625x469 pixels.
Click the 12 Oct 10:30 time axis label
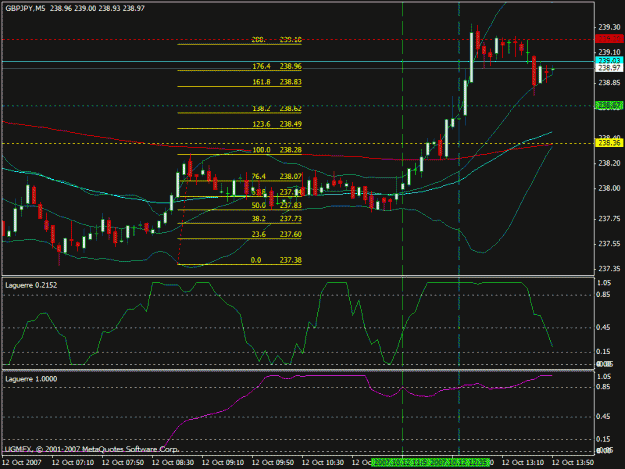[x=323, y=463]
